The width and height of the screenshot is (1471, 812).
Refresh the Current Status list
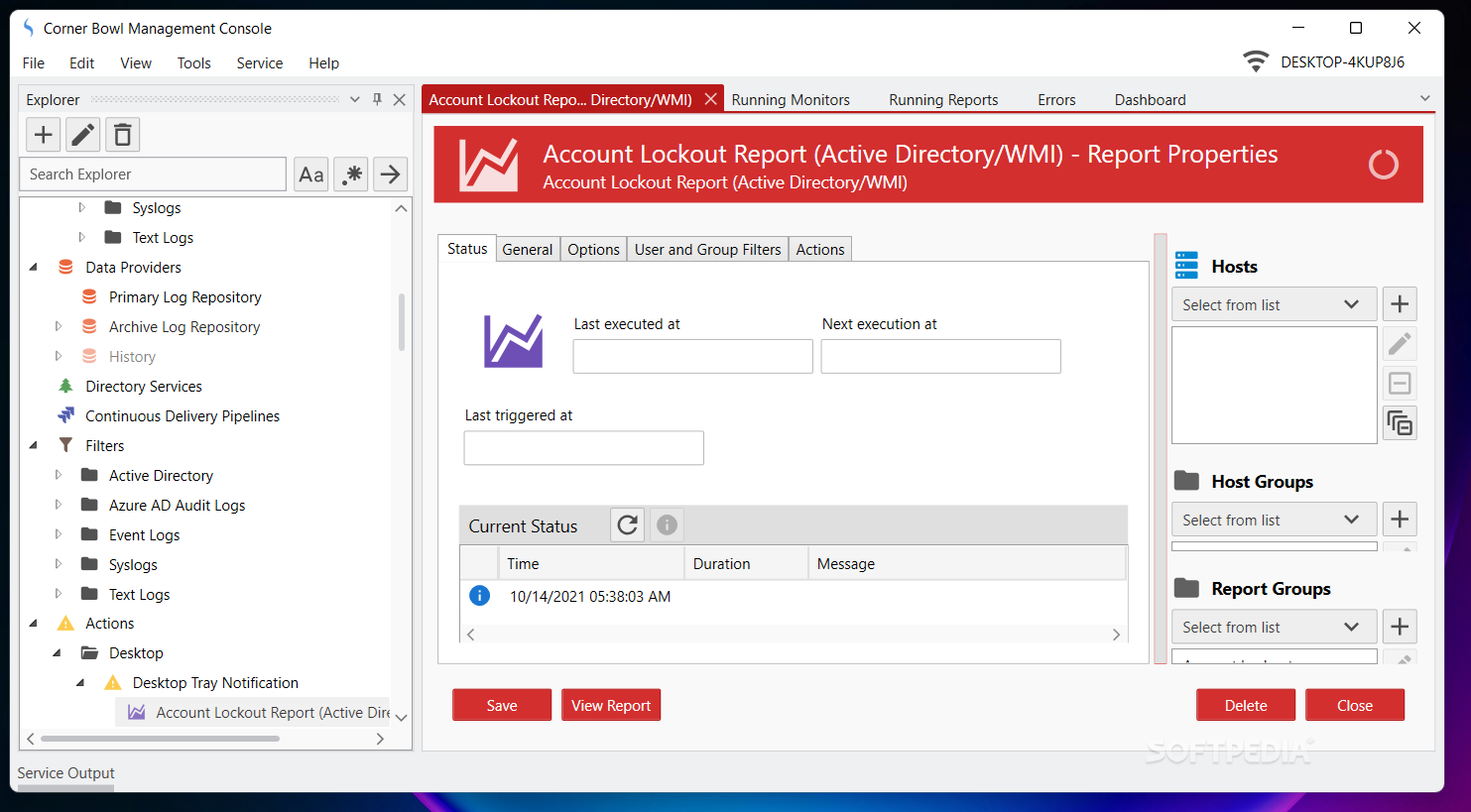coord(628,524)
